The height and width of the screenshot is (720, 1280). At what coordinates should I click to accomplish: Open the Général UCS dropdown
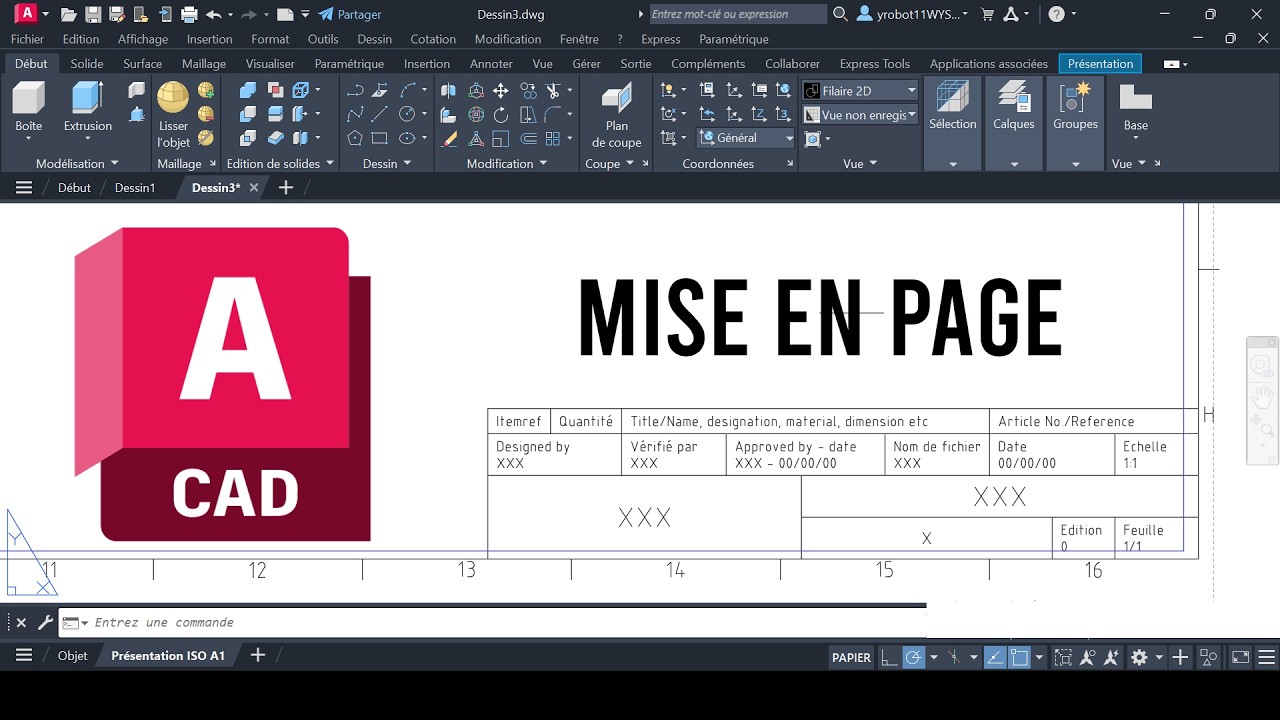746,138
